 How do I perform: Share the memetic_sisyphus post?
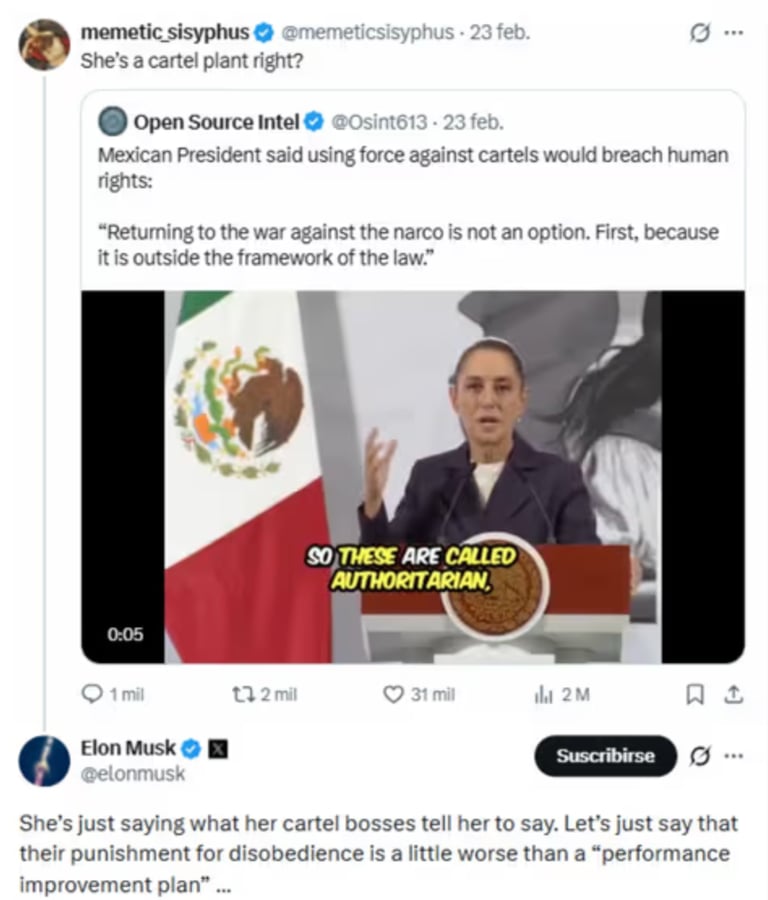point(732,694)
